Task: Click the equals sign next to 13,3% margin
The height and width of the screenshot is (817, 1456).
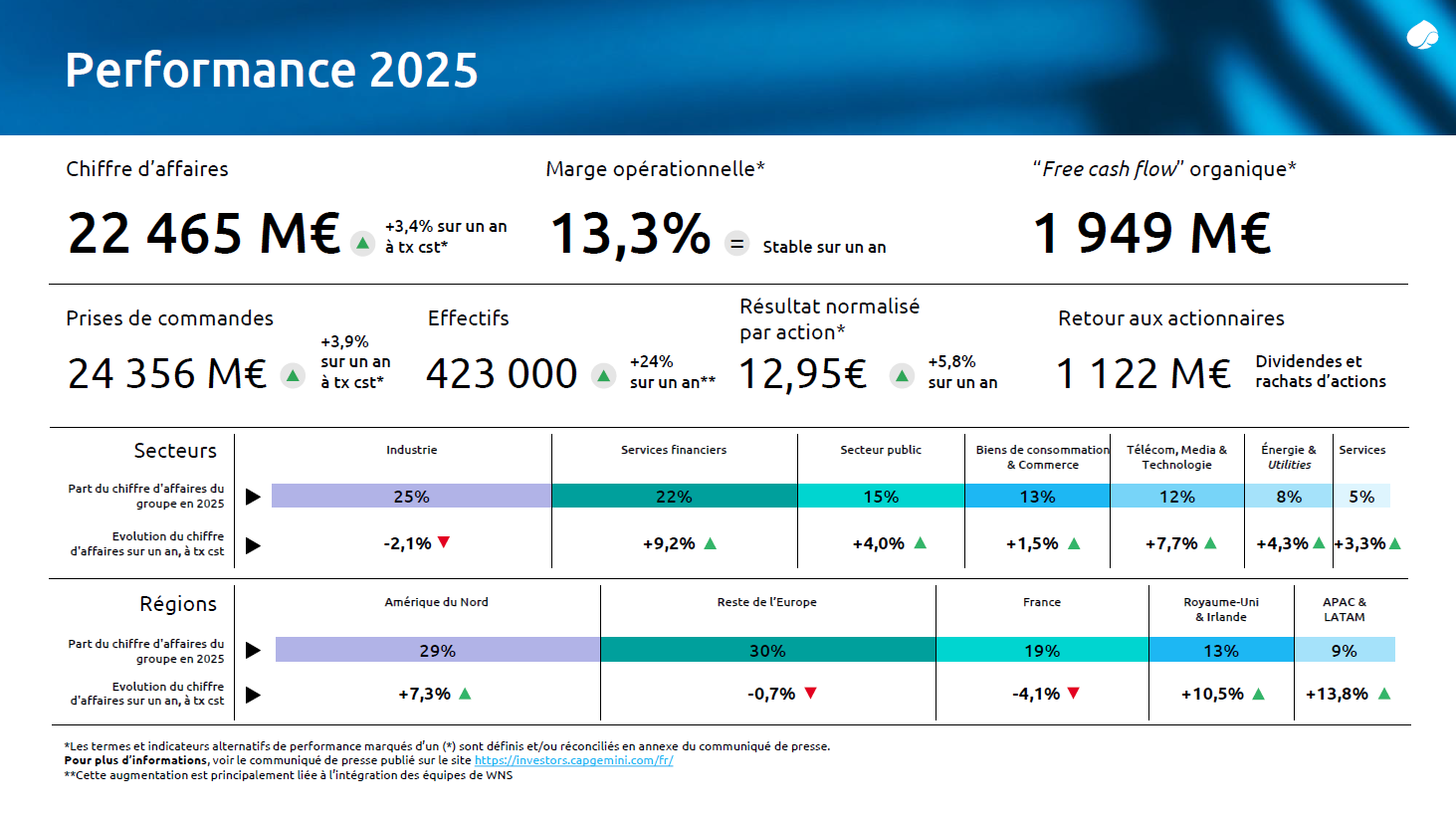Action: click(x=736, y=244)
